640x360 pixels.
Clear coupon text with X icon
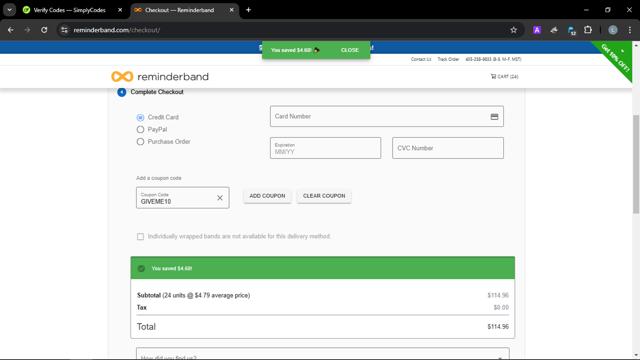220,198
